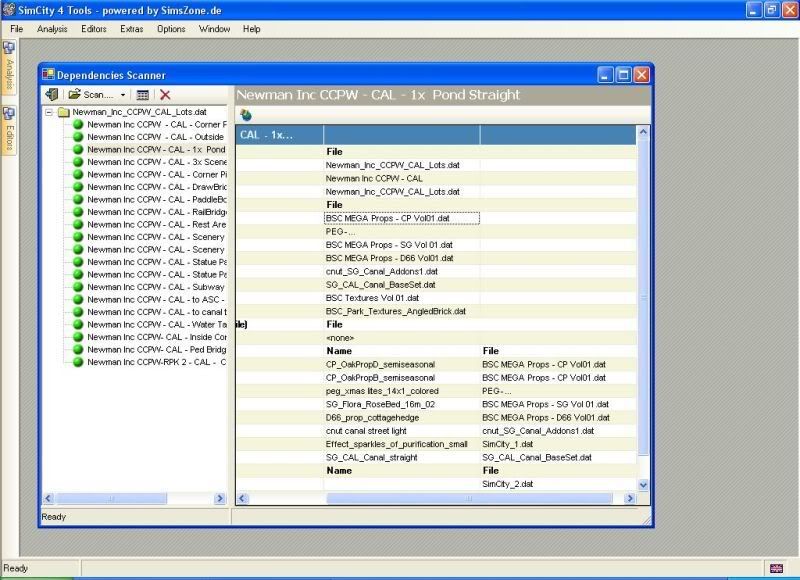The image size is (800, 580).
Task: Open the Analysis menu
Action: (x=52, y=29)
